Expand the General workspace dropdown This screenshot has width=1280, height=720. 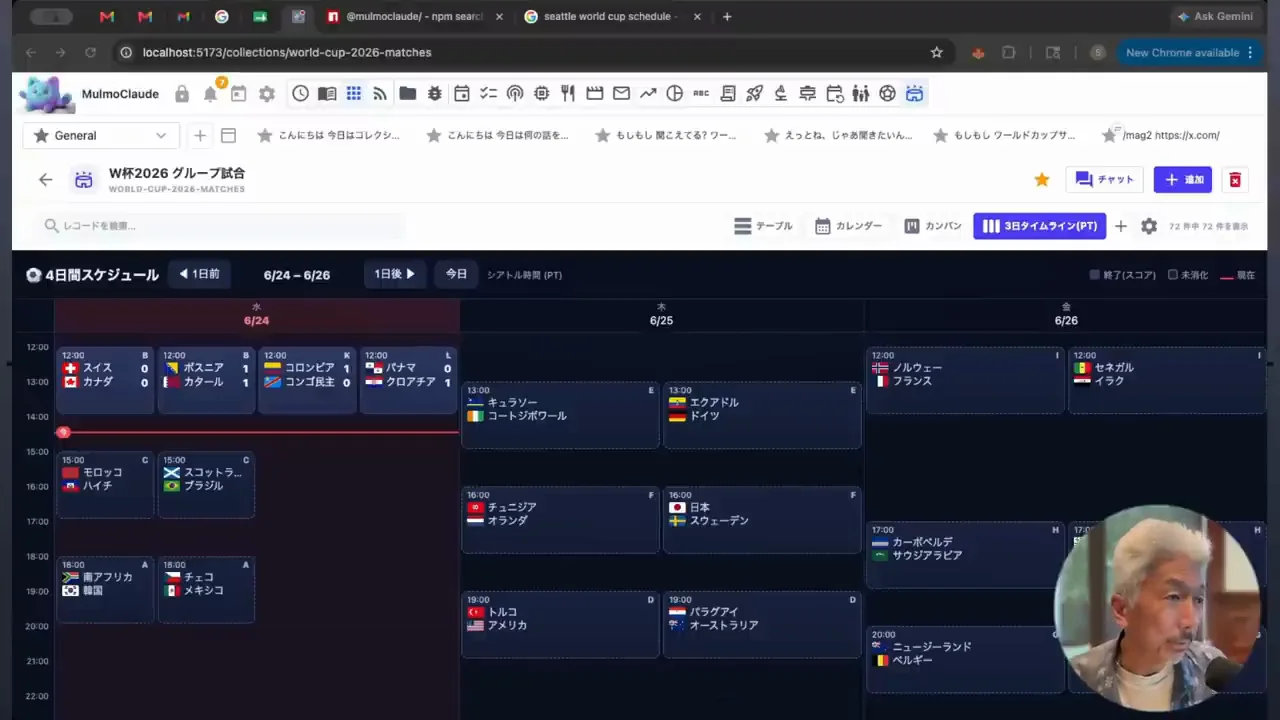[x=101, y=136]
